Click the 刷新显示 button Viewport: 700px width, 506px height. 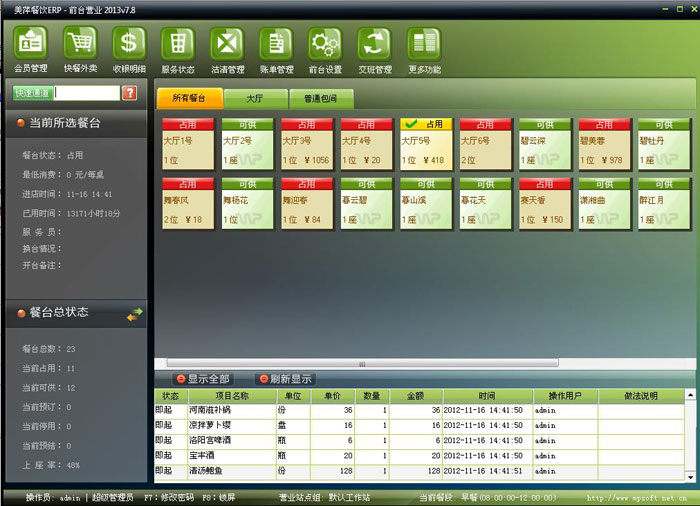[x=285, y=379]
